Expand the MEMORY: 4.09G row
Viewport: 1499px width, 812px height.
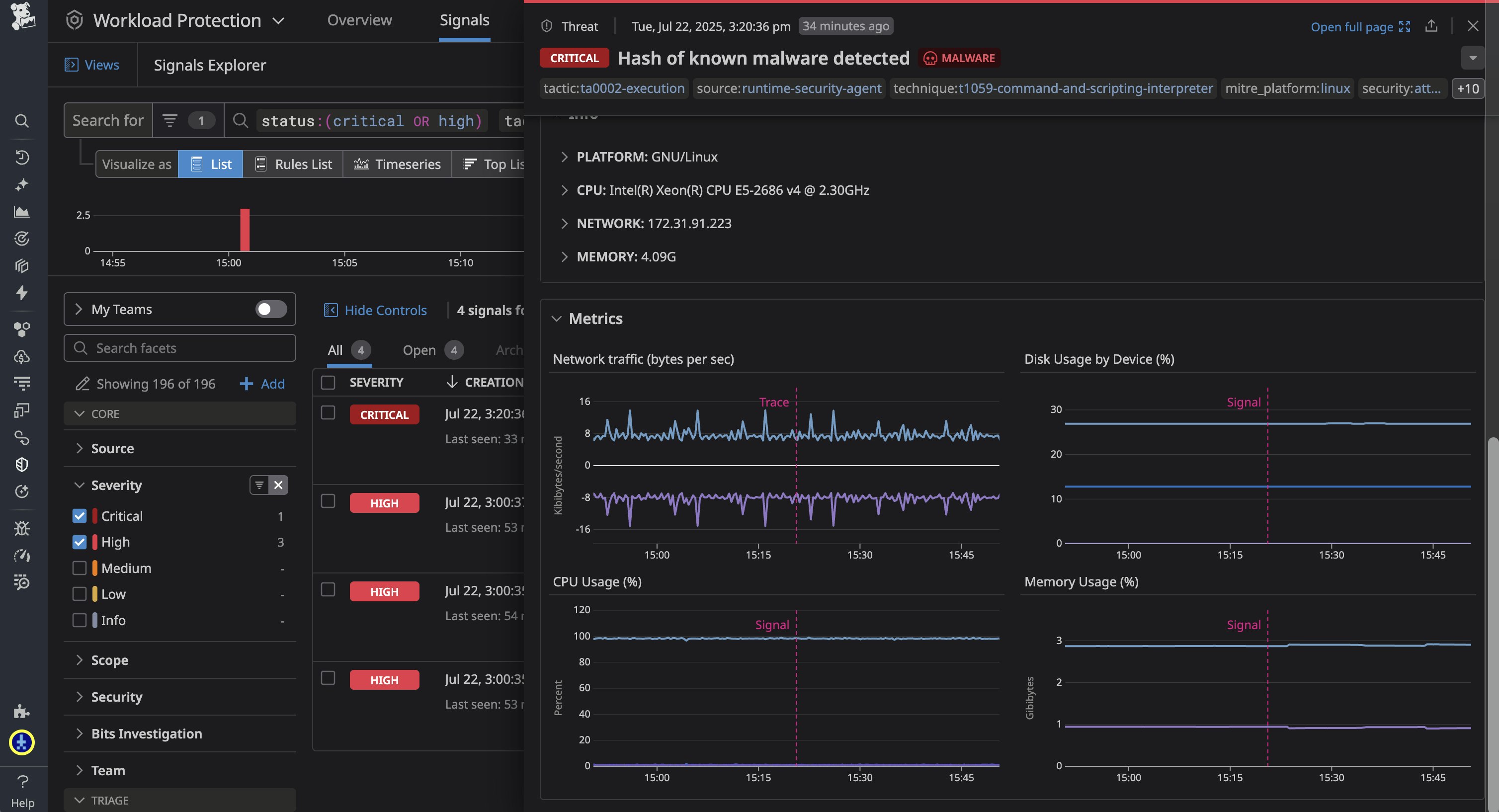tap(564, 256)
